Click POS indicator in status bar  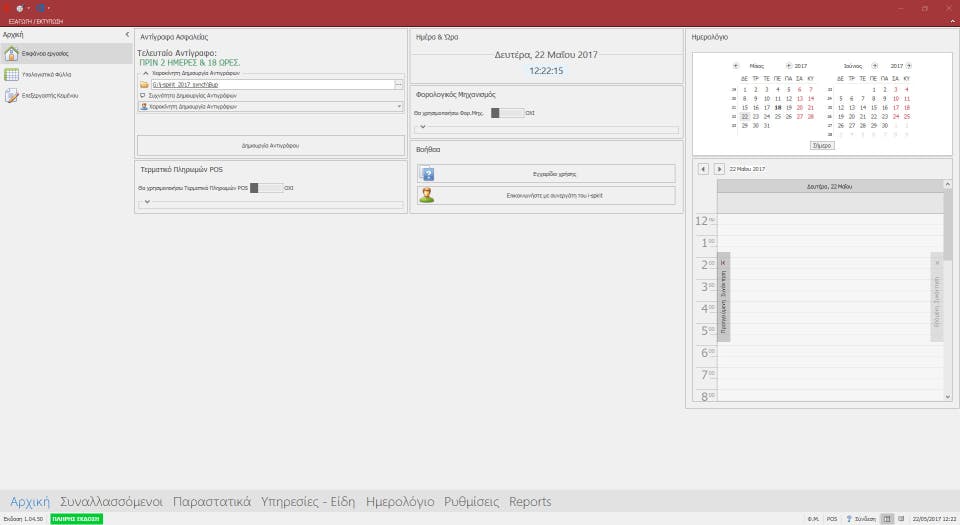point(832,519)
